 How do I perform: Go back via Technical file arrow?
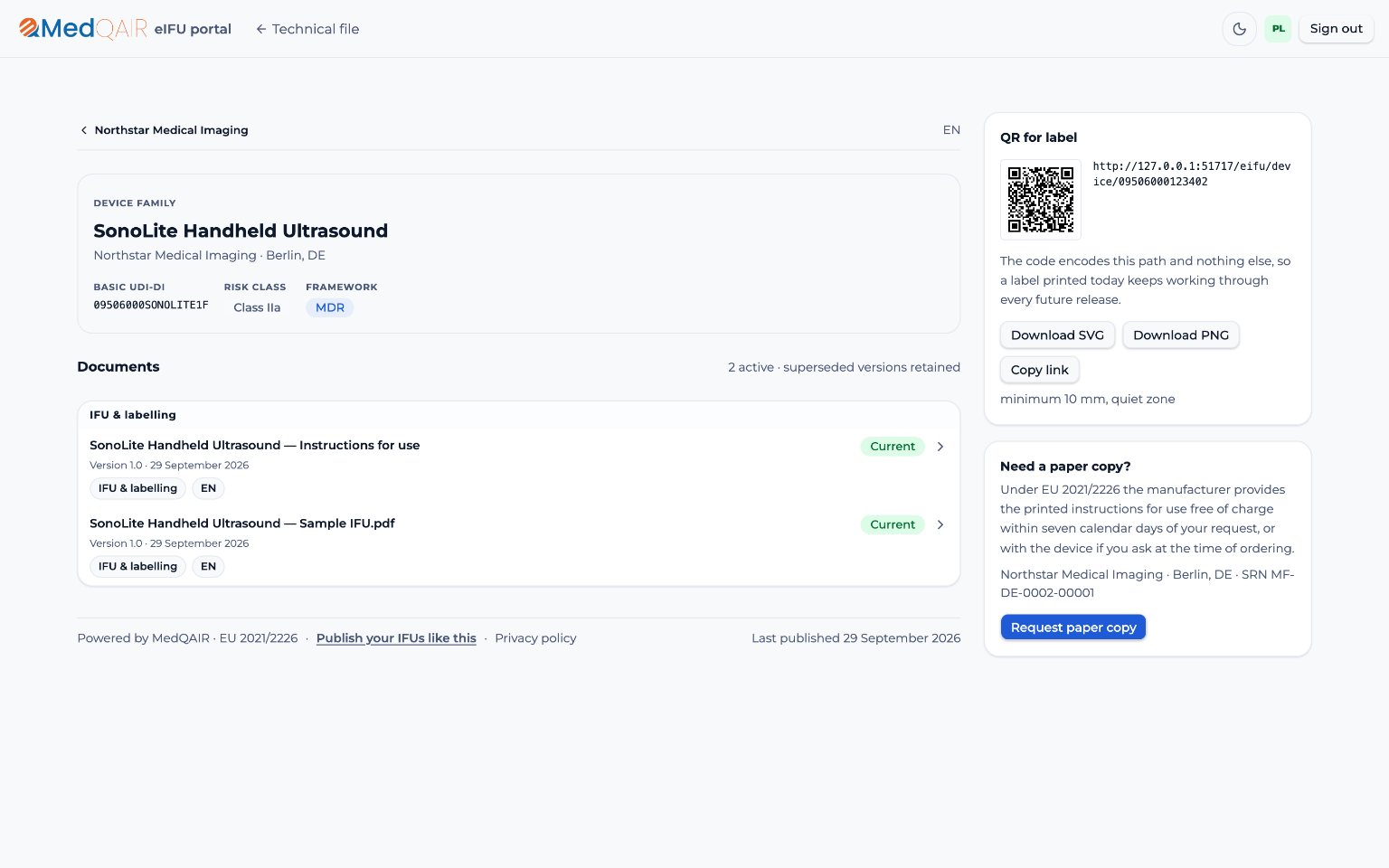click(307, 29)
